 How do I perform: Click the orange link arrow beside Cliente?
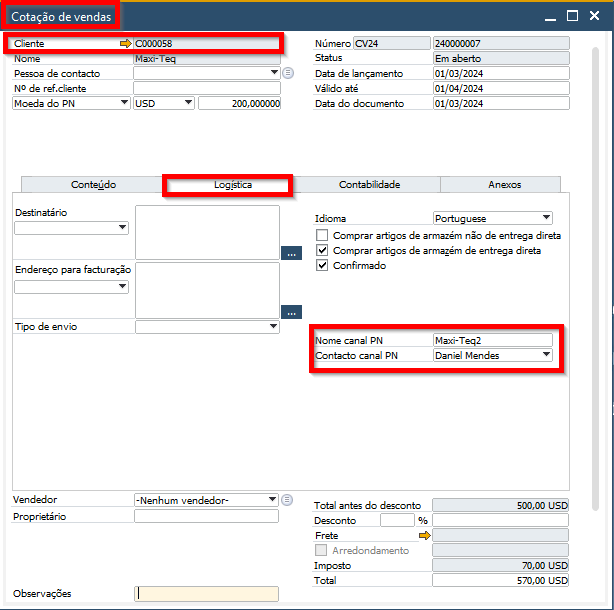click(x=126, y=44)
